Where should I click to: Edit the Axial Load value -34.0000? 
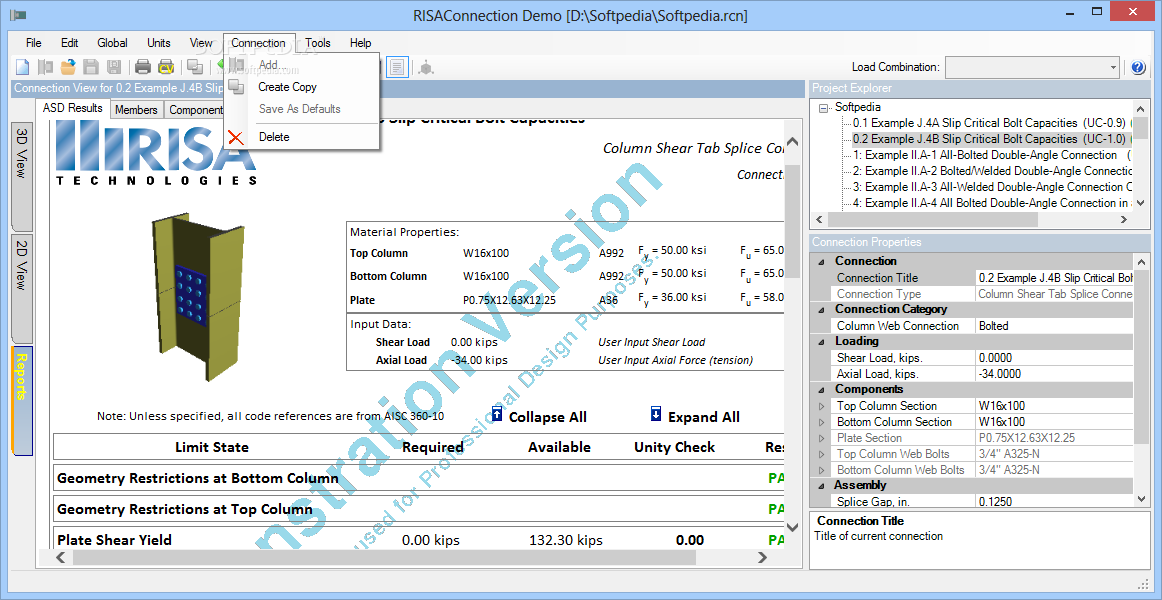(1055, 374)
